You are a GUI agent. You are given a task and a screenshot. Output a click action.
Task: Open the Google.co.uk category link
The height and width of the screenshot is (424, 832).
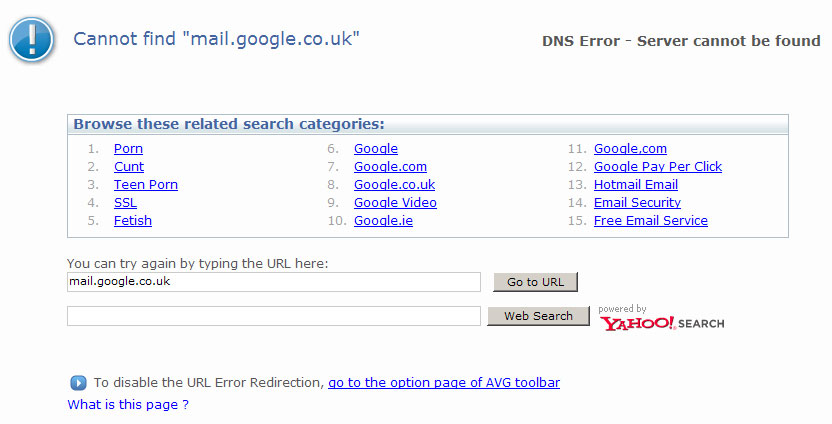click(x=394, y=185)
